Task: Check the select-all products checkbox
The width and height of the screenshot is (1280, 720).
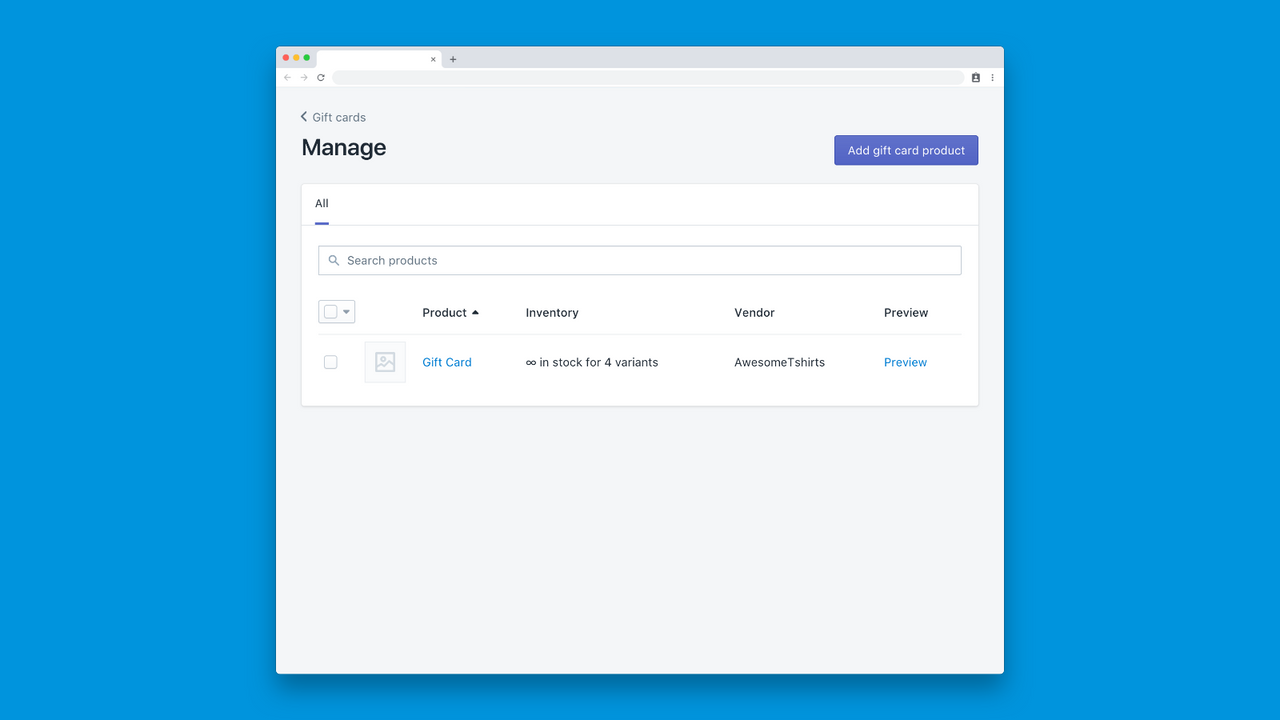Action: [x=331, y=311]
